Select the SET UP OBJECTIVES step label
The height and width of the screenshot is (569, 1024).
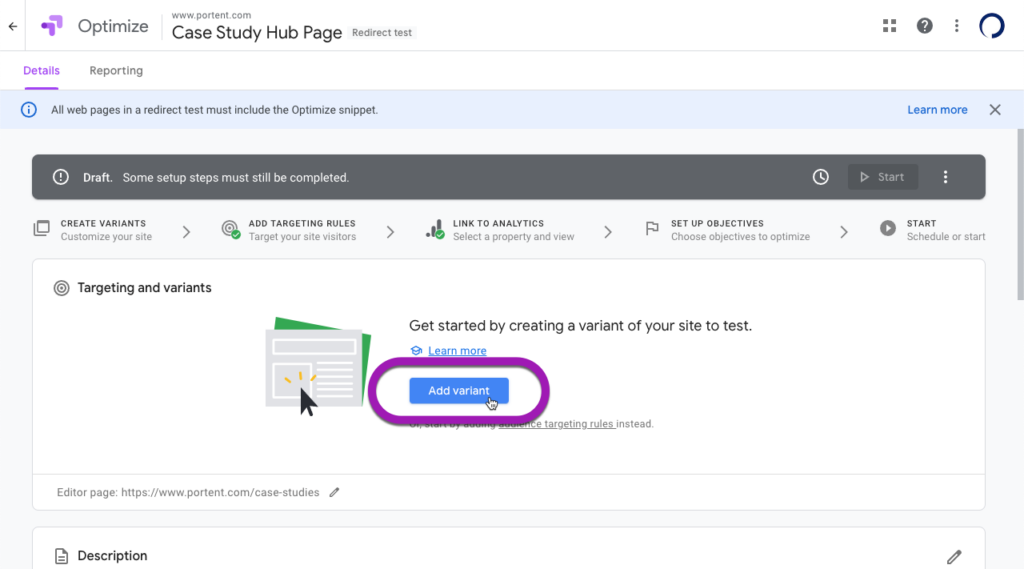[717, 223]
